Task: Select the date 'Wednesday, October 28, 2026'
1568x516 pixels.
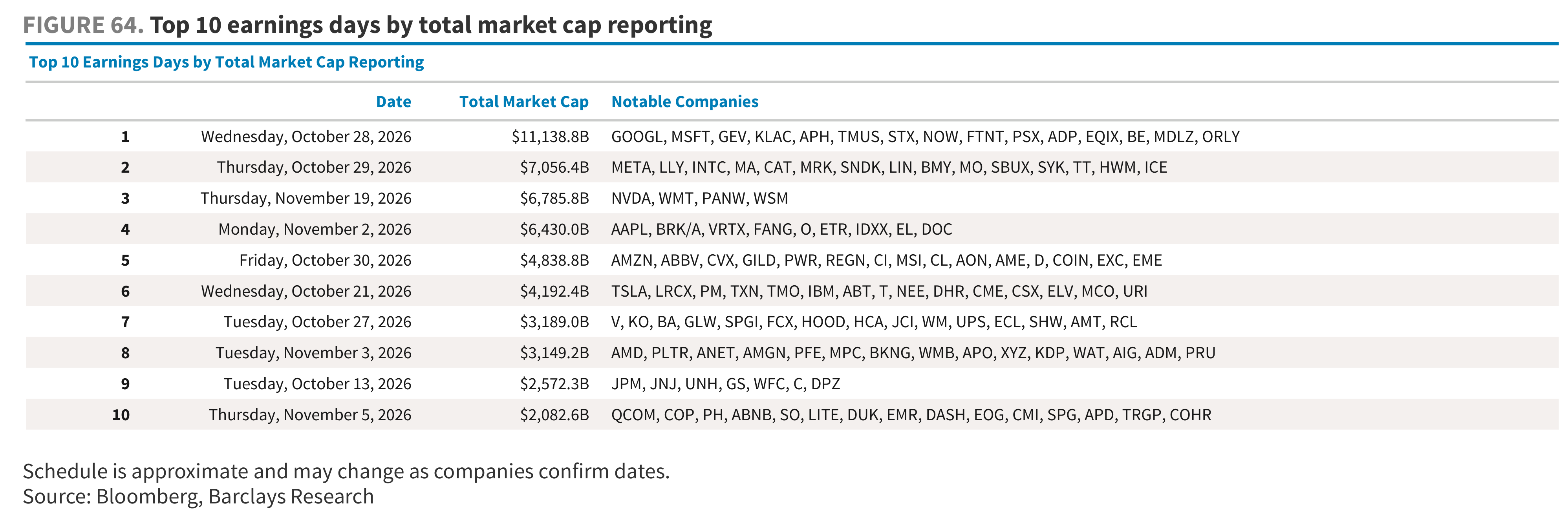Action: [306, 137]
